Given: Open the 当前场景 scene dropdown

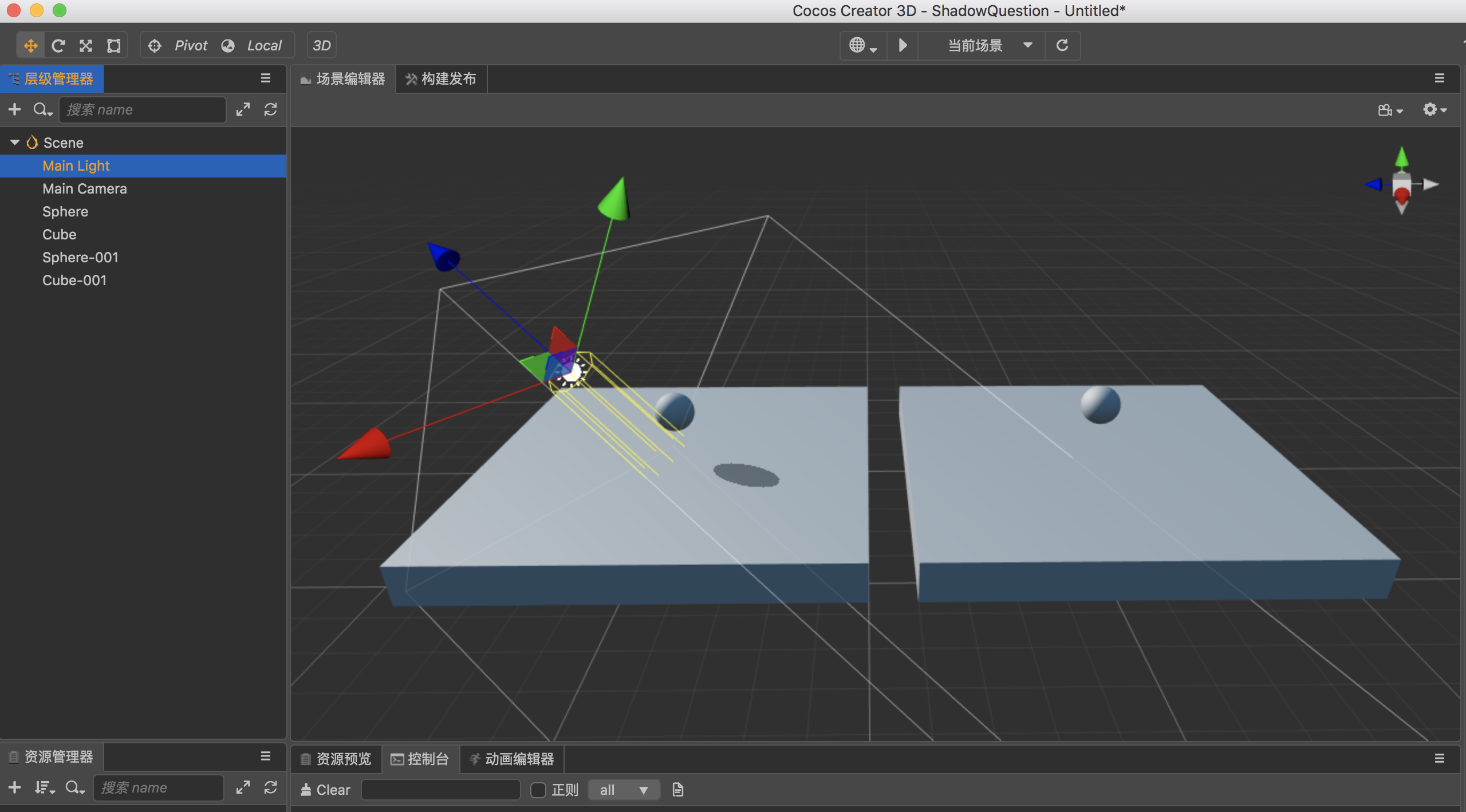Looking at the screenshot, I should [x=988, y=45].
